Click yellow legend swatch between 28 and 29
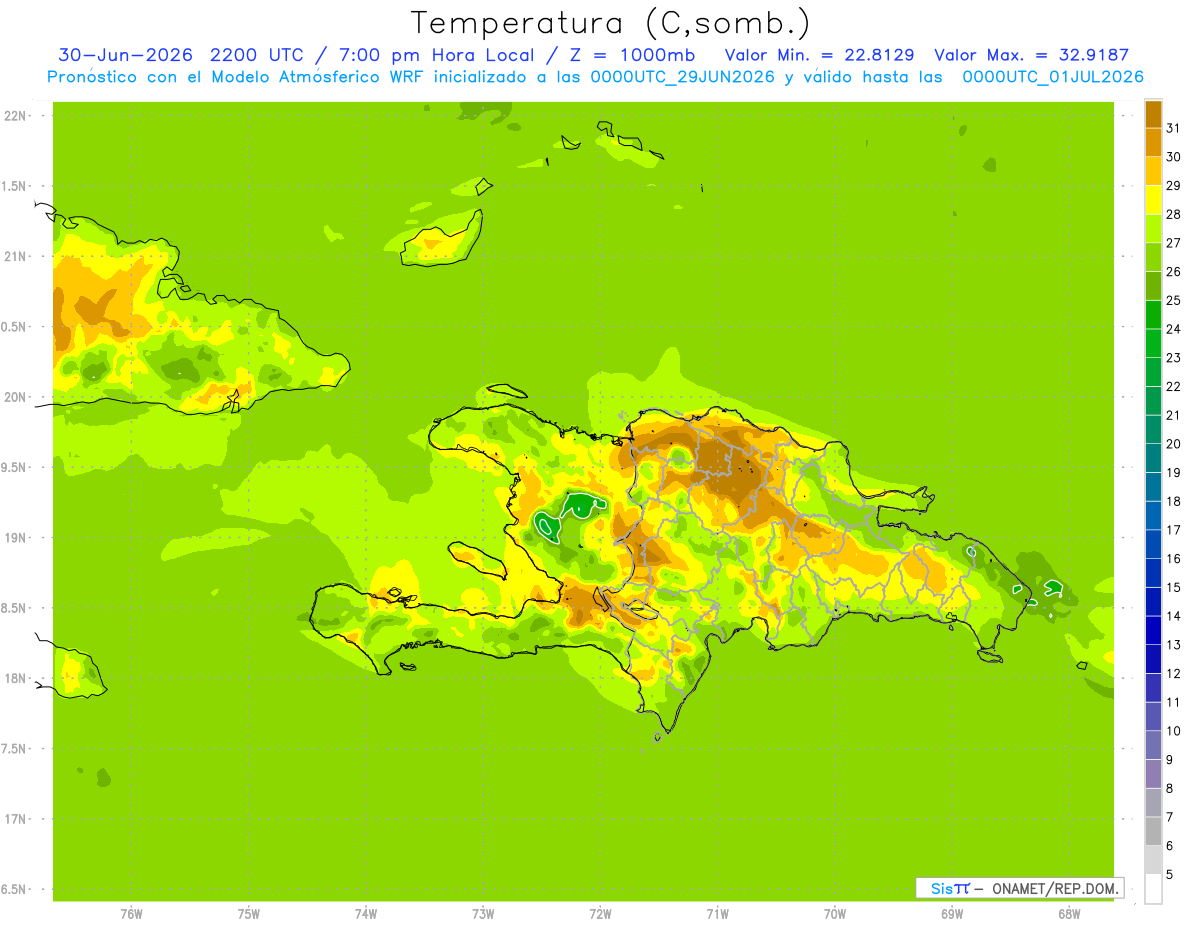 (x=1153, y=200)
